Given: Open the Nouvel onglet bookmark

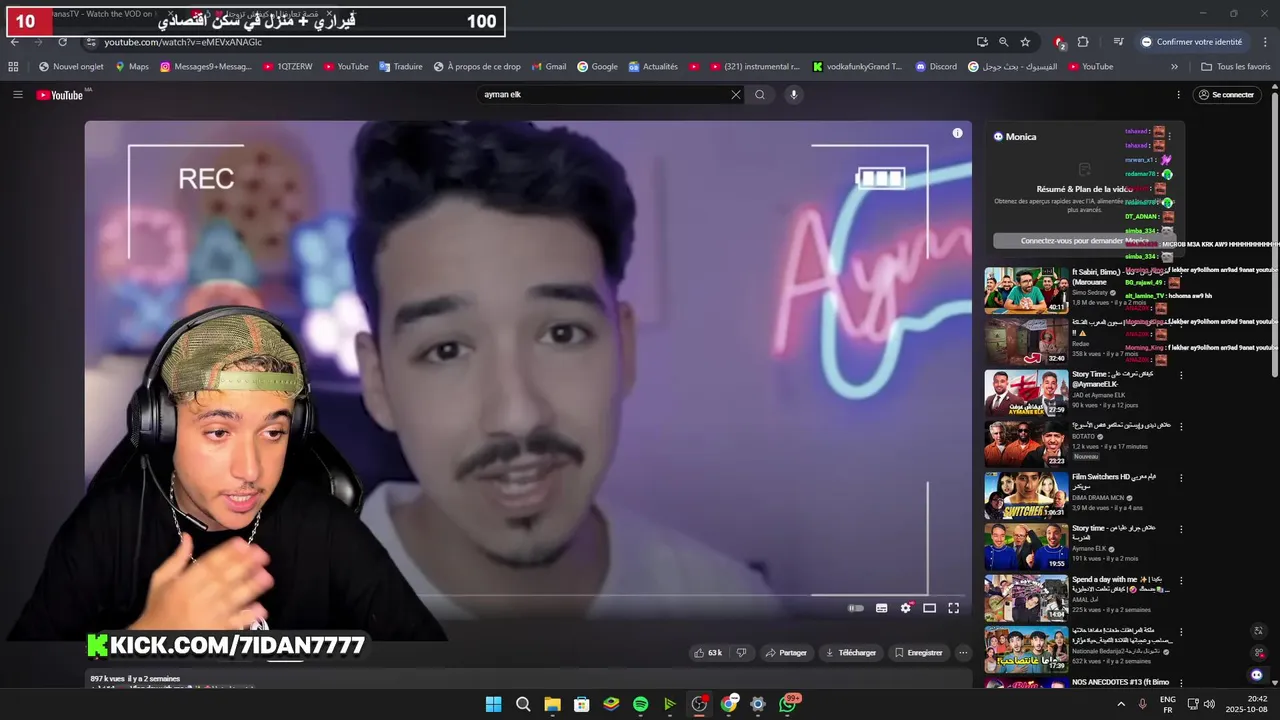Looking at the screenshot, I should point(71,67).
